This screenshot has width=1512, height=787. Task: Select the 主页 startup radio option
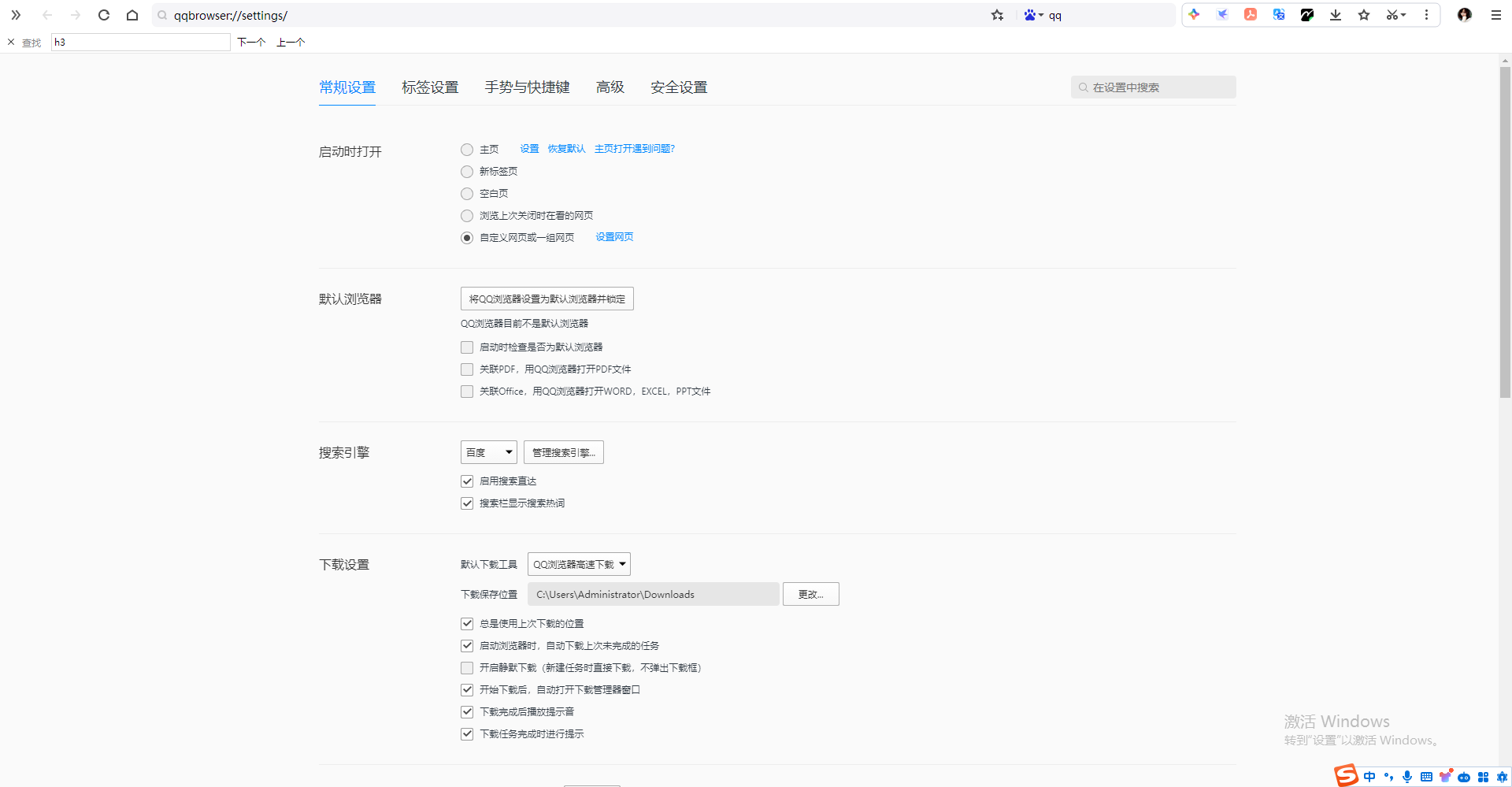click(x=467, y=150)
